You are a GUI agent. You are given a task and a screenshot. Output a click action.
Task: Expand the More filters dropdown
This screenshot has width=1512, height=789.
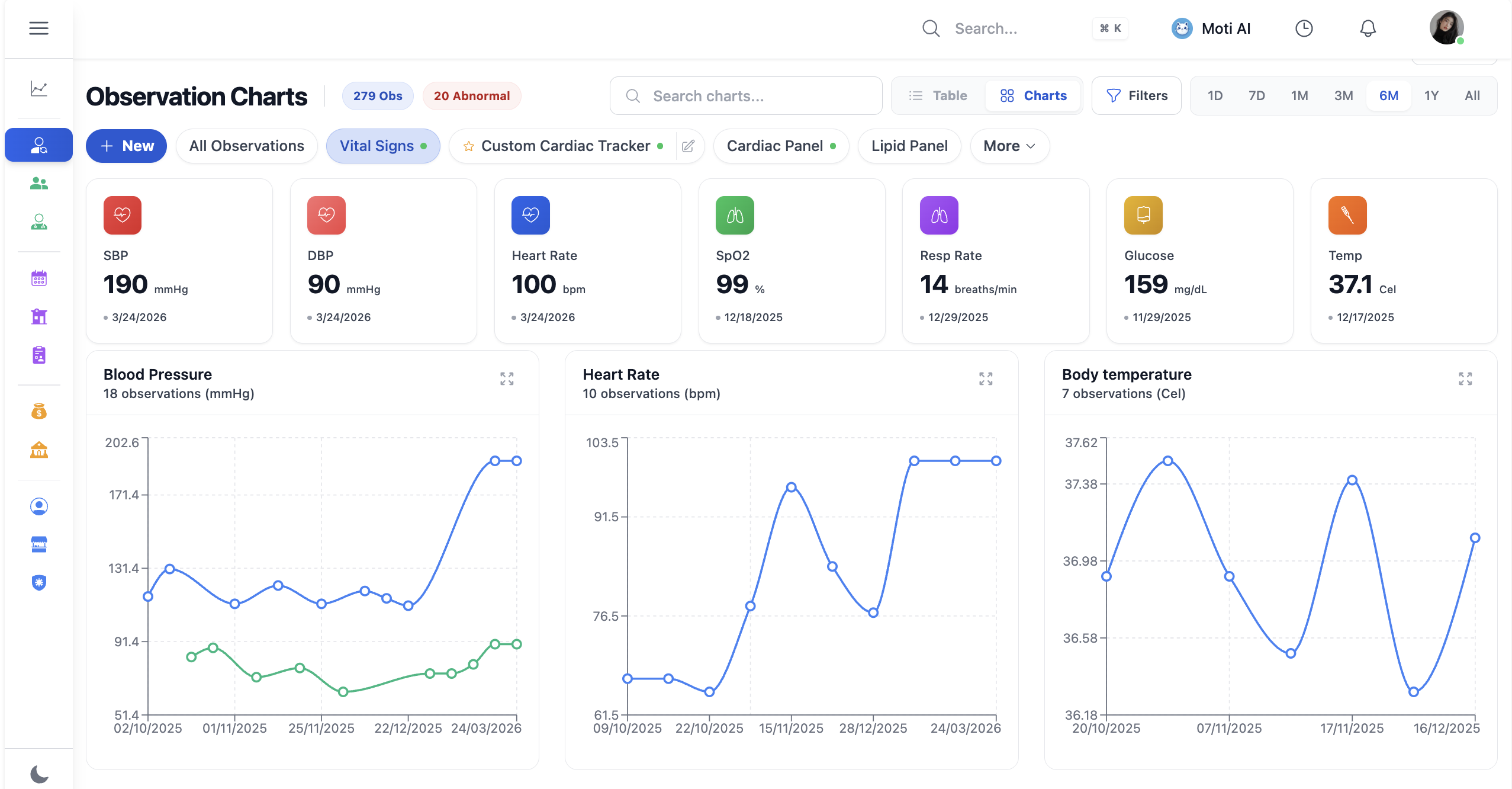coord(1008,146)
